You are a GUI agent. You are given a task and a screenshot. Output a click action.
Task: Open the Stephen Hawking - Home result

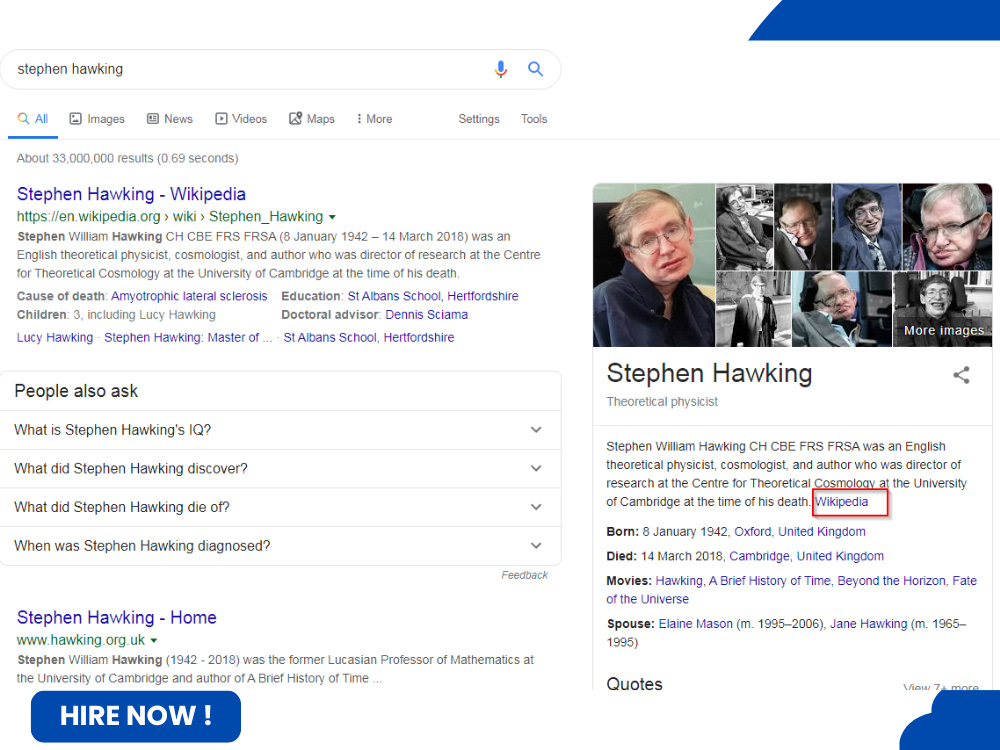[x=117, y=617]
